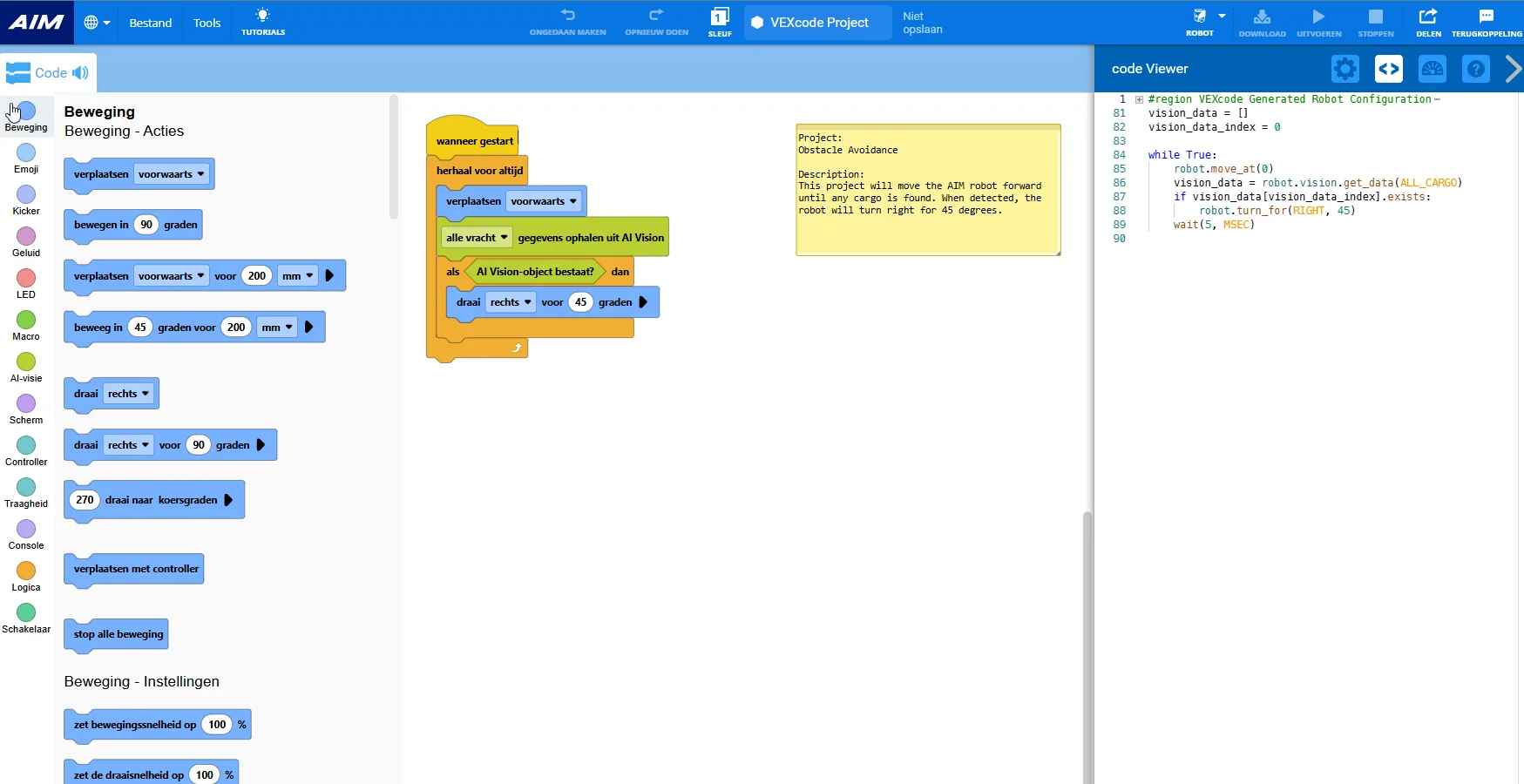
Task: Open the alle vracht dropdown
Action: pyautogui.click(x=477, y=238)
